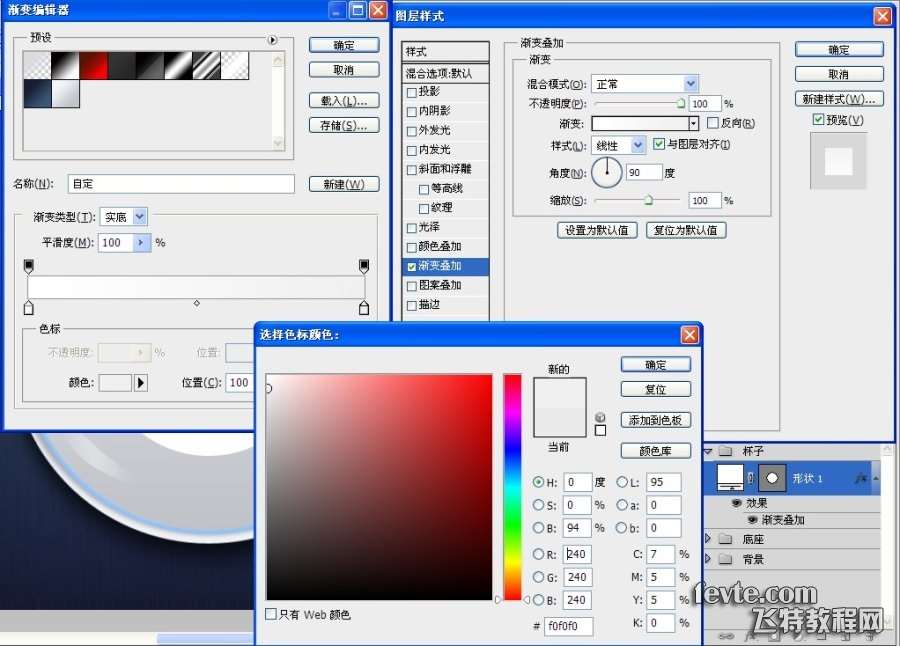900x646 pixels.
Task: Expand the 底座 layer group
Action: coord(708,539)
